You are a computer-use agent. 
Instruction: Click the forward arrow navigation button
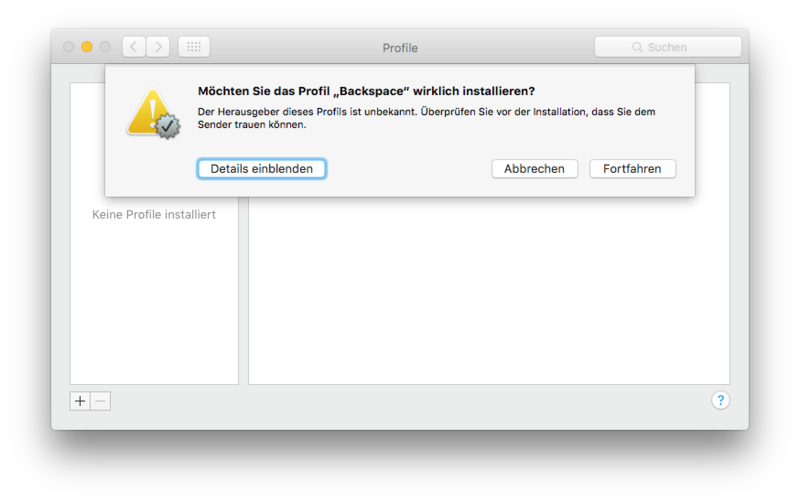[x=158, y=47]
